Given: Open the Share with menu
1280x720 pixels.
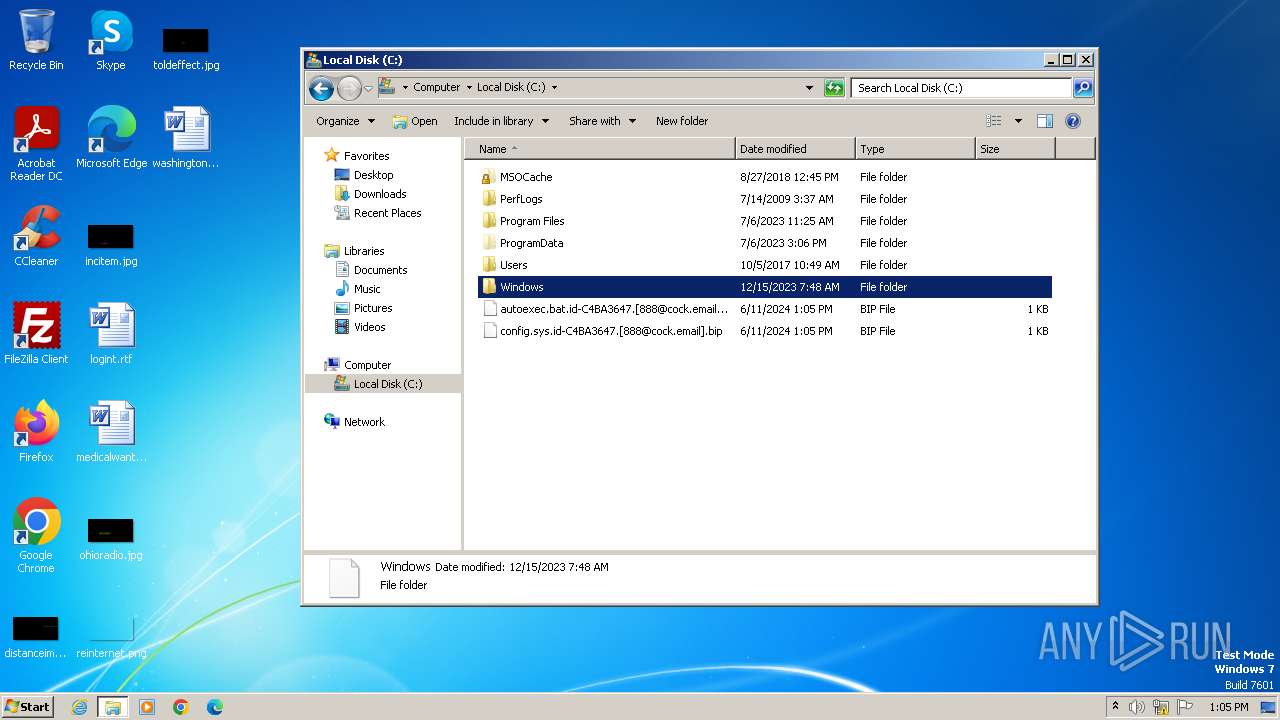Looking at the screenshot, I should [x=603, y=121].
